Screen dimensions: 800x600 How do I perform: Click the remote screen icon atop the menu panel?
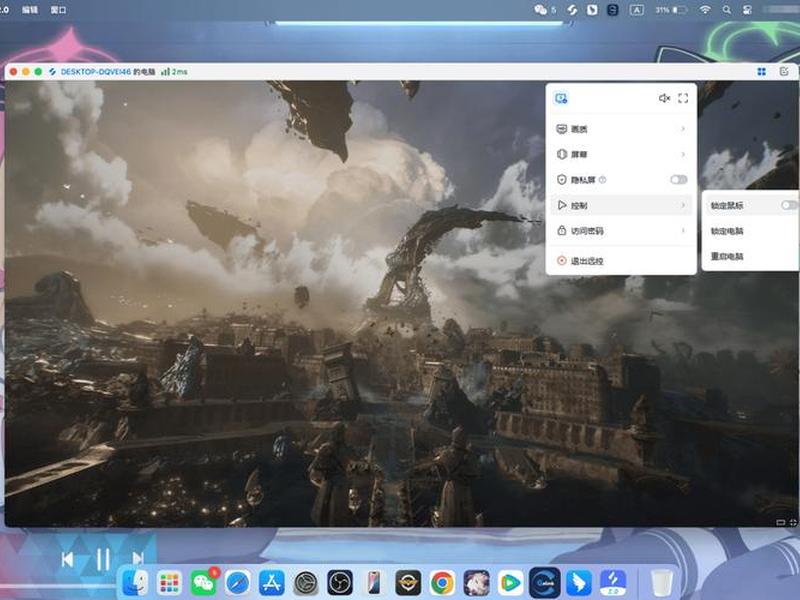click(x=561, y=98)
